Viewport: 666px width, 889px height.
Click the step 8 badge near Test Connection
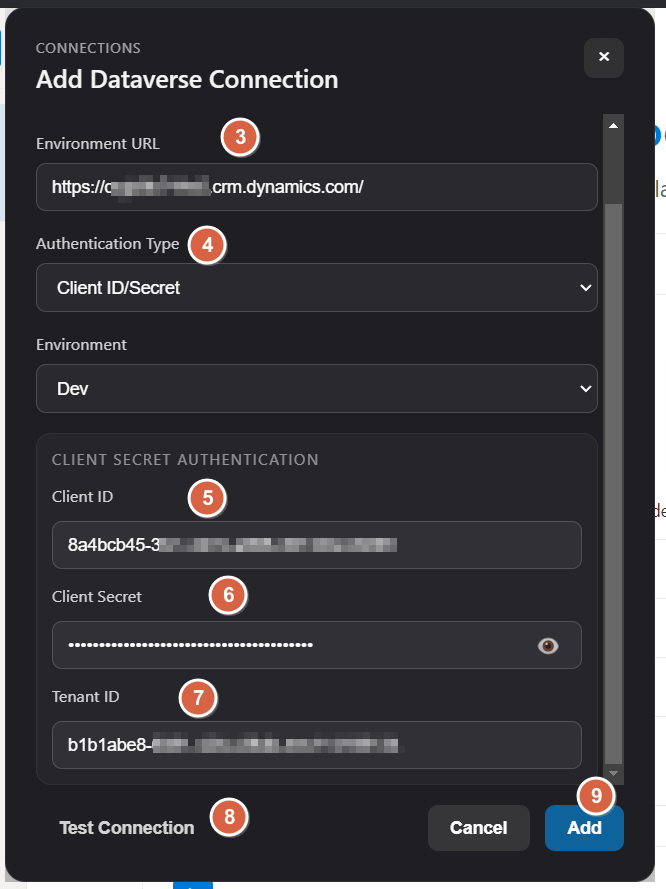coord(228,819)
